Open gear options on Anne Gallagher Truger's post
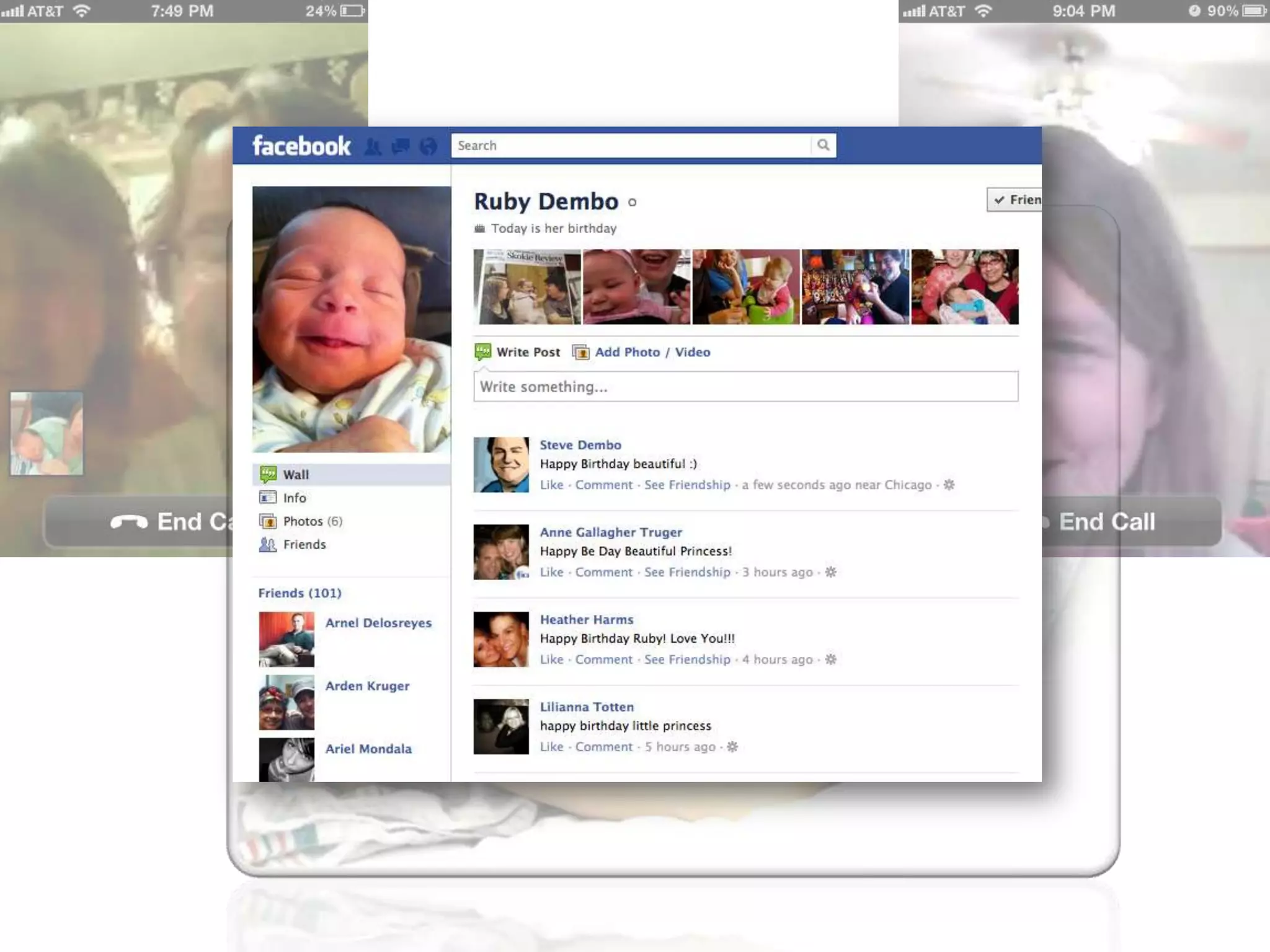 (831, 572)
